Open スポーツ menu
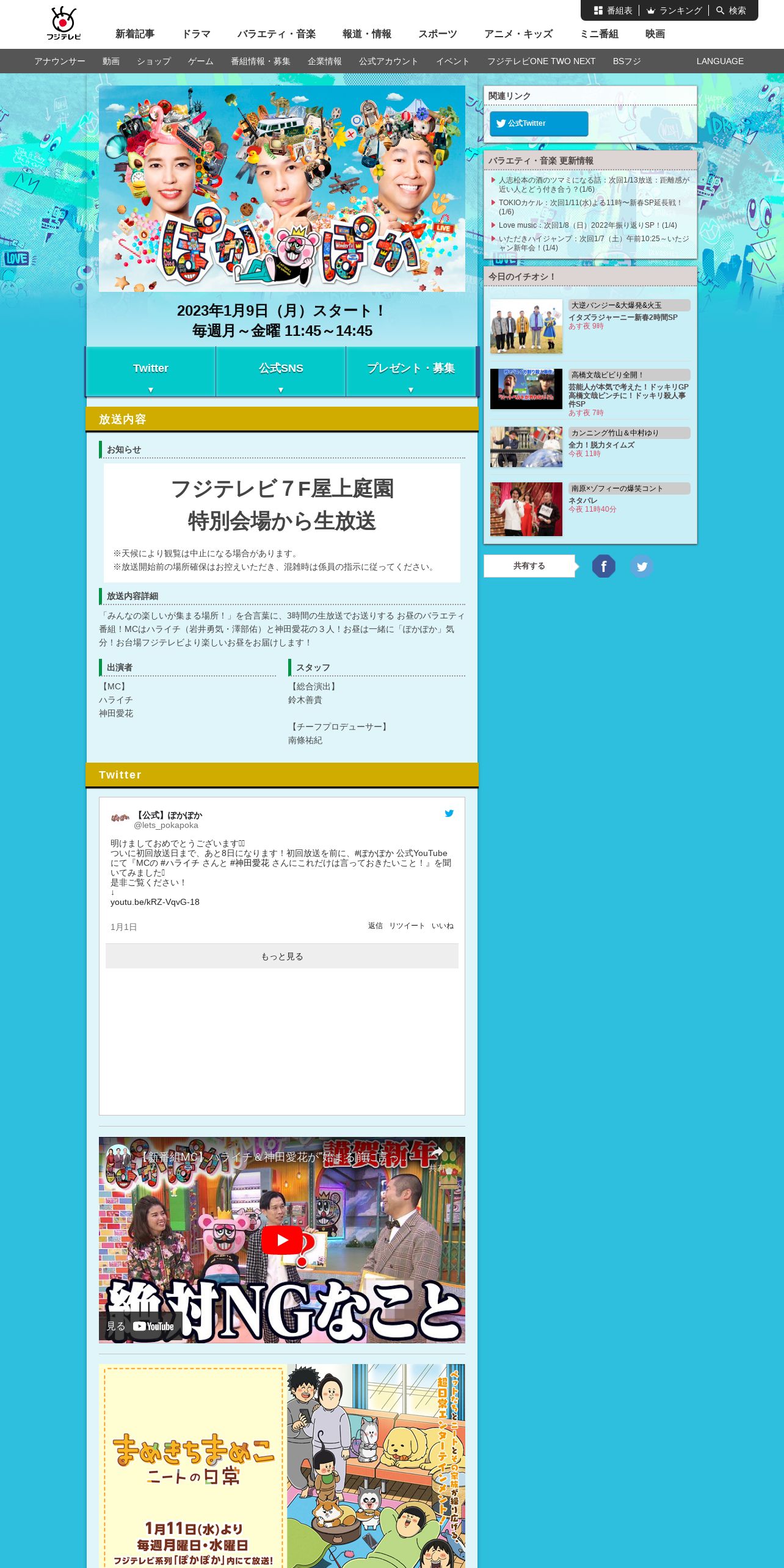This screenshot has width=784, height=1568. point(438,34)
